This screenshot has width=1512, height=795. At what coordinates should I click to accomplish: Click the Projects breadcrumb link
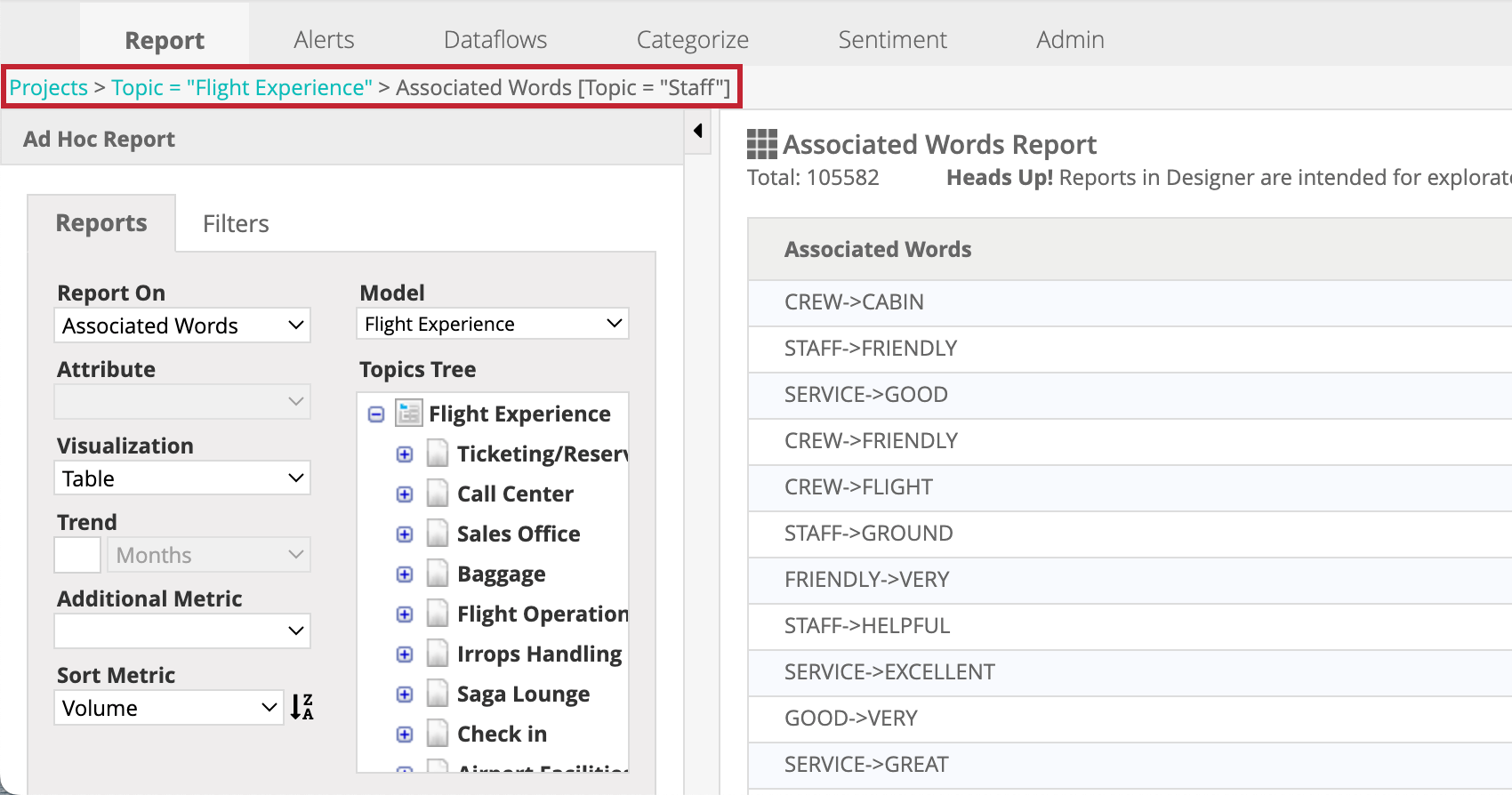(49, 88)
